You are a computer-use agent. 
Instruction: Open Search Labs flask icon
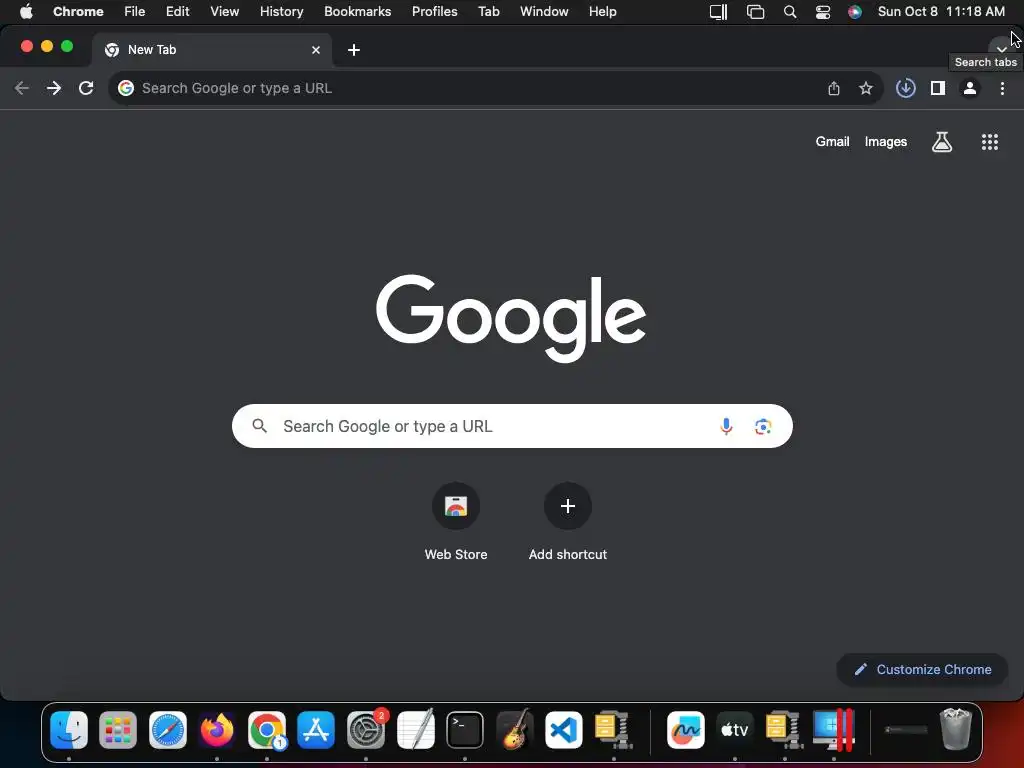pos(942,142)
